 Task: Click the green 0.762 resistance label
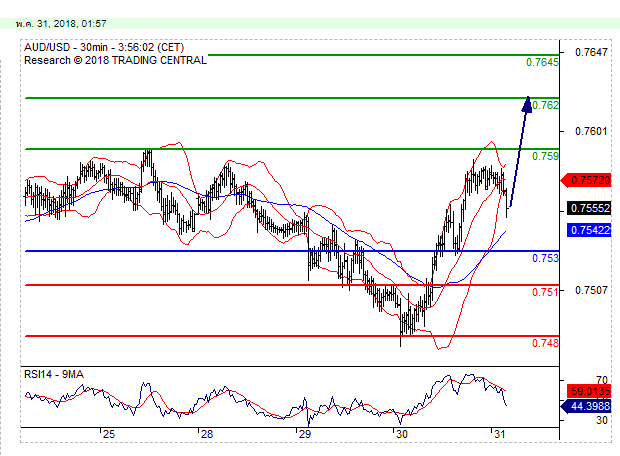point(545,105)
